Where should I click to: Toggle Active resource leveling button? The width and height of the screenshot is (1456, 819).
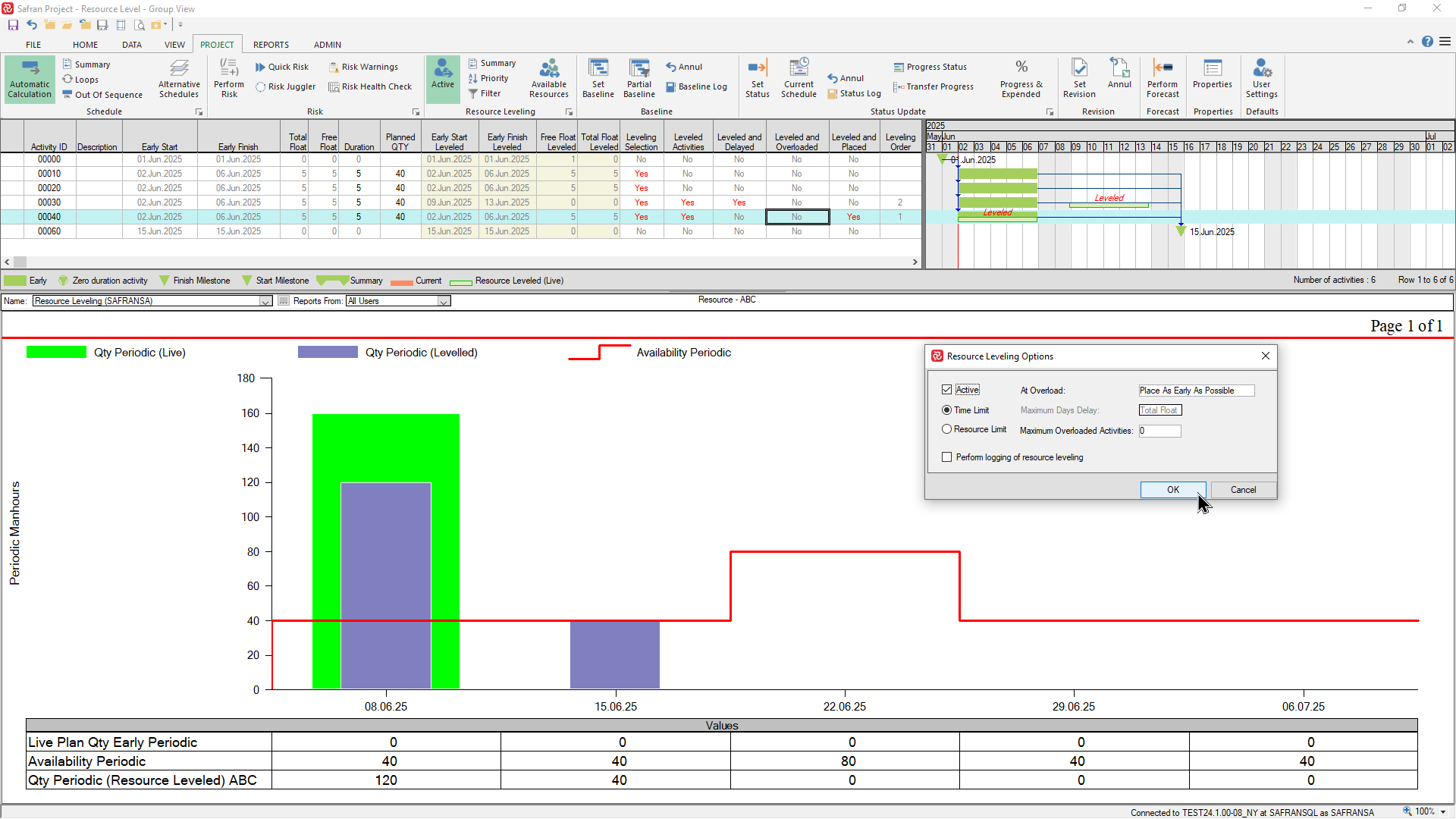click(x=443, y=79)
